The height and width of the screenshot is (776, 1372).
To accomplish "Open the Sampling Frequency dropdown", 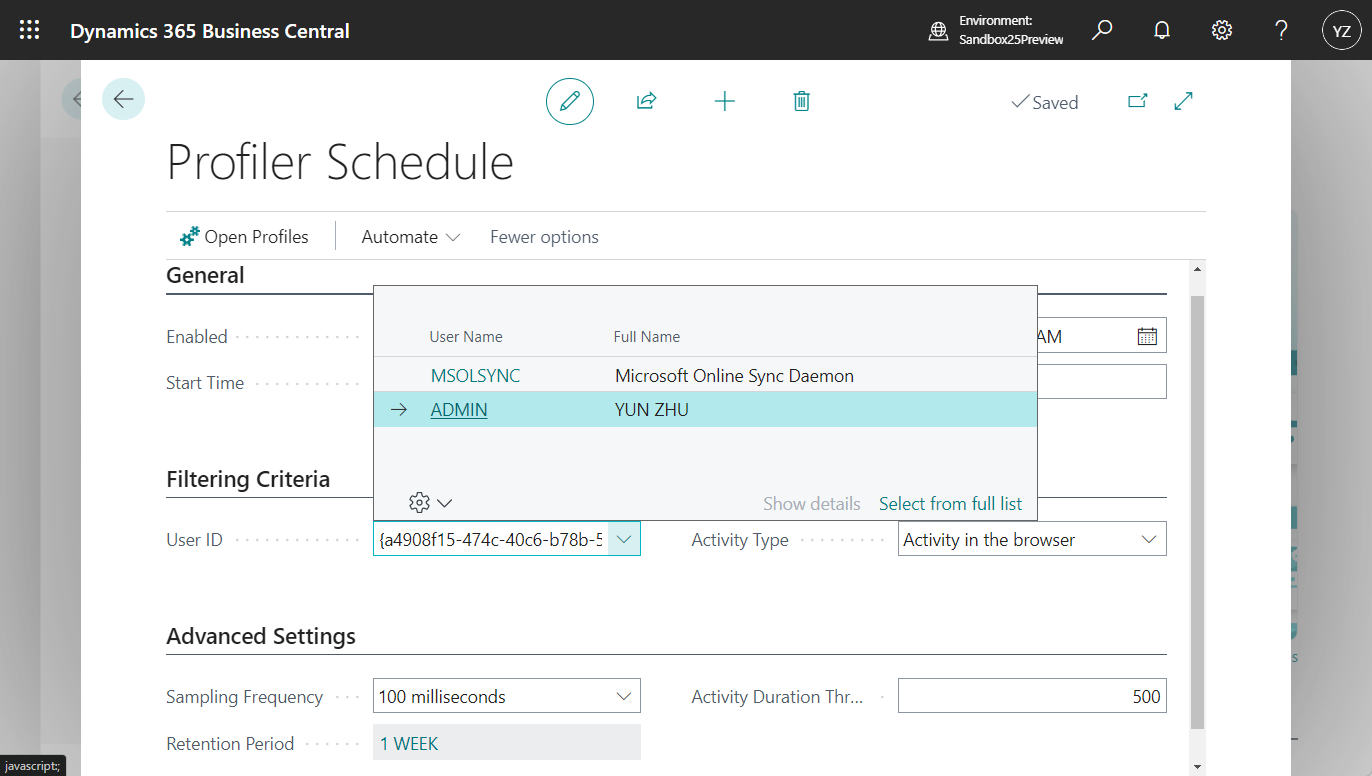I will point(624,695).
